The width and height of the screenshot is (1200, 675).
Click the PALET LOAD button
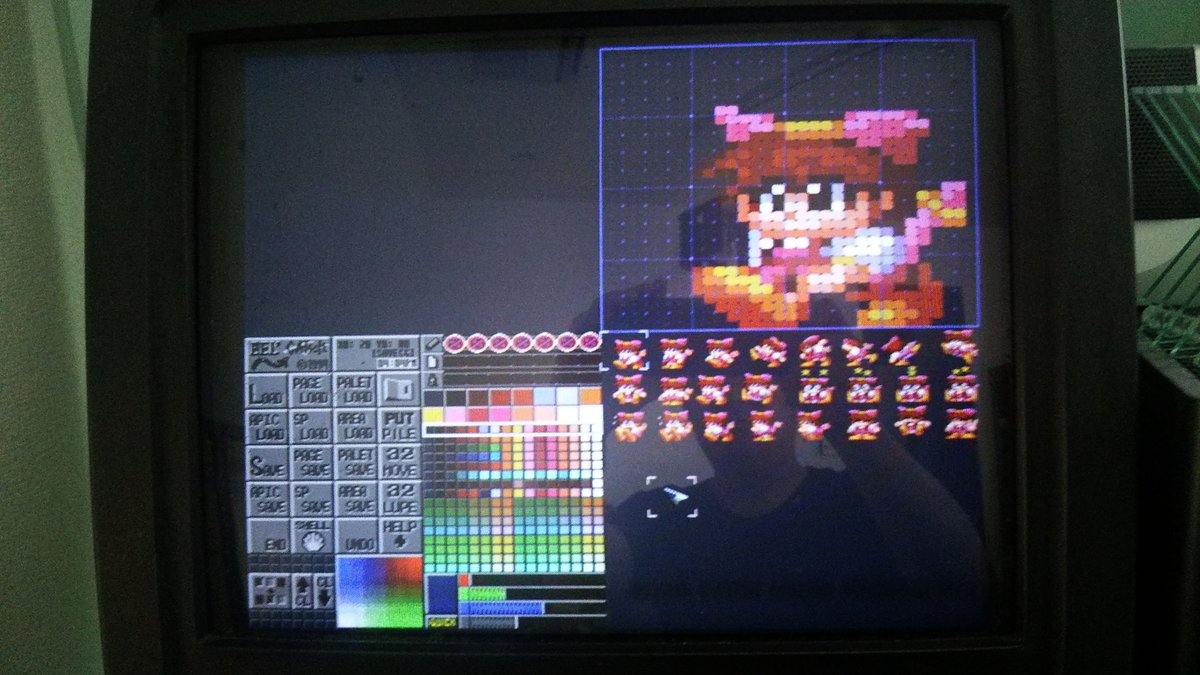tap(355, 391)
